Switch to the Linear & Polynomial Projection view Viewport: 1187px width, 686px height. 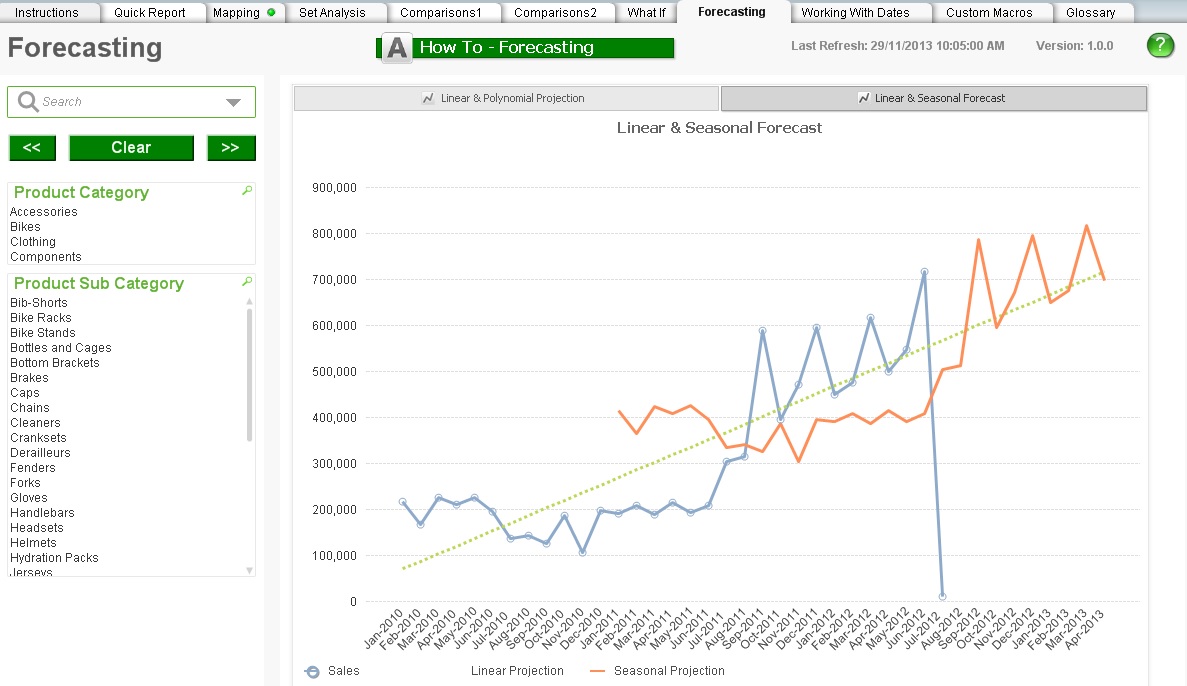point(504,97)
